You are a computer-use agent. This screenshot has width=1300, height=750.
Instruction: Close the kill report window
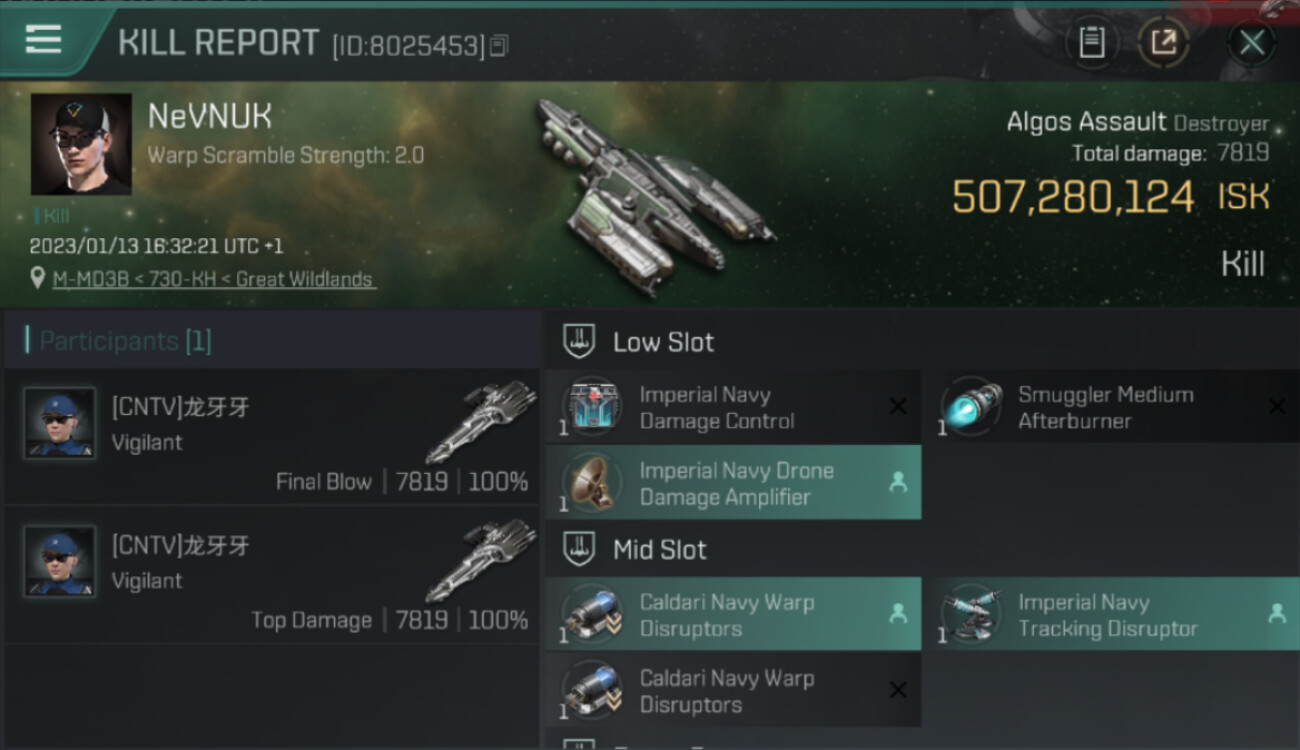pos(1251,42)
